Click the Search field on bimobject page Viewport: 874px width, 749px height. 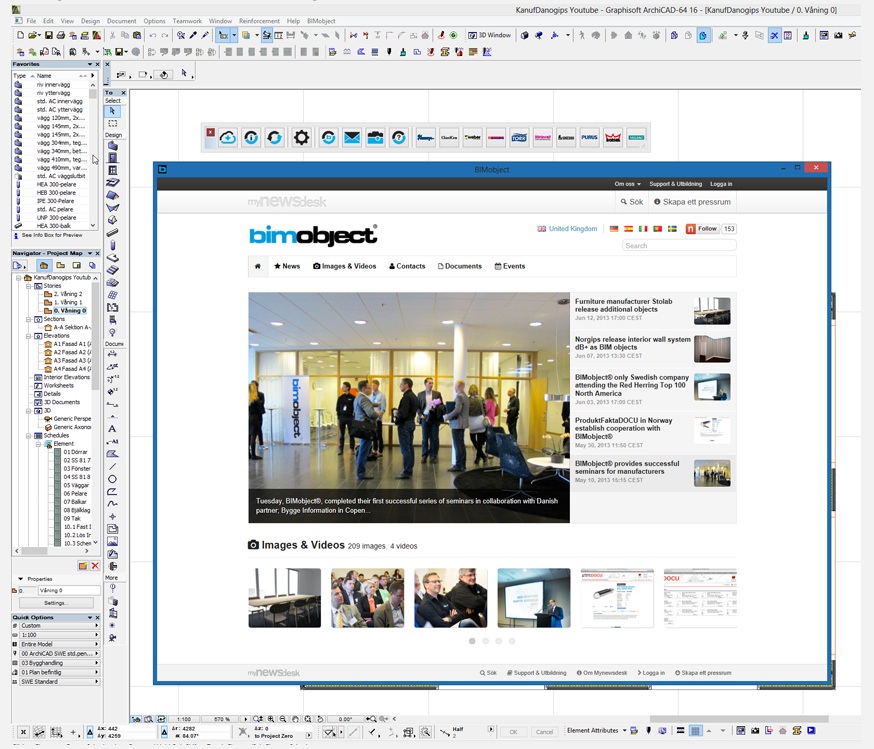pos(679,245)
